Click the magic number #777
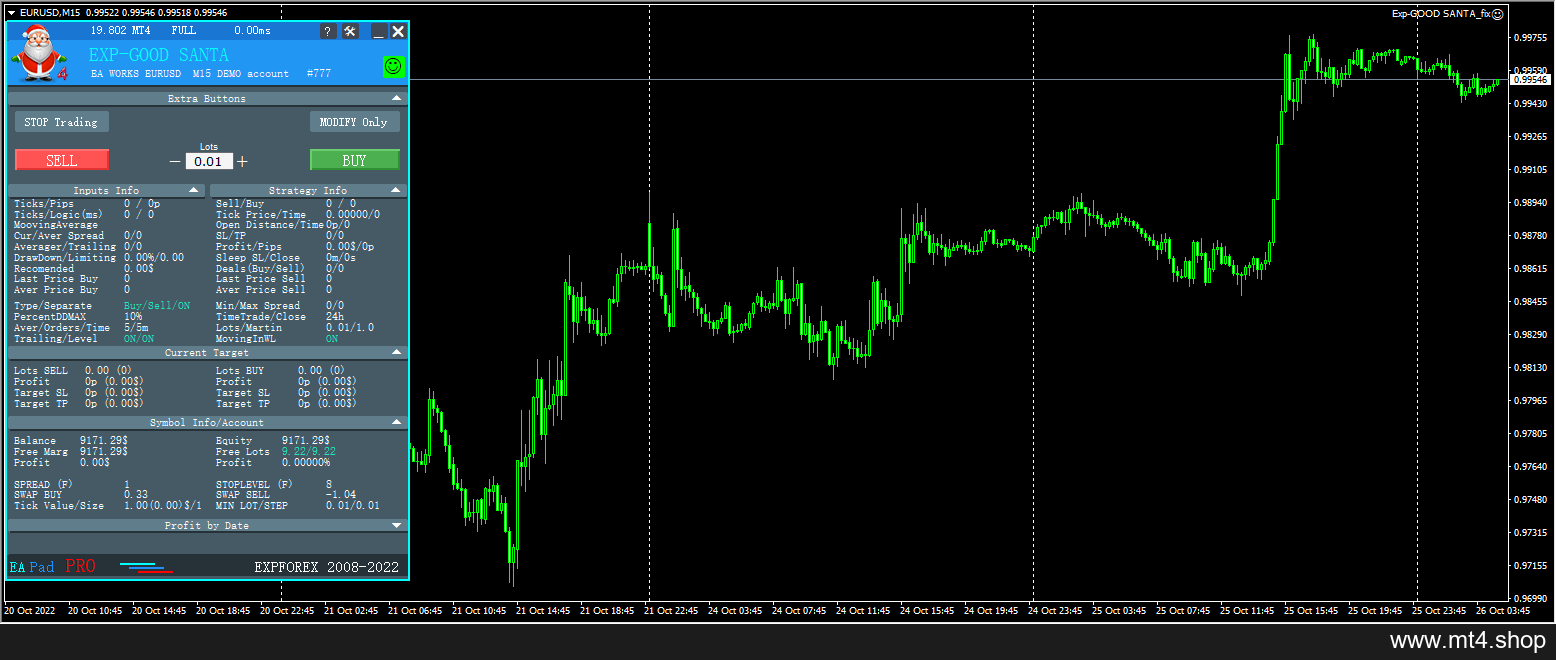The image size is (1556, 660). pos(318,74)
